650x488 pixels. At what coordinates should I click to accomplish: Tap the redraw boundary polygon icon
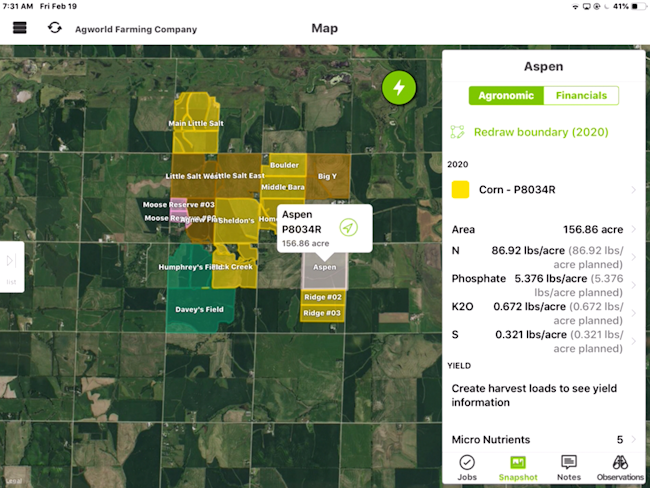pyautogui.click(x=458, y=132)
